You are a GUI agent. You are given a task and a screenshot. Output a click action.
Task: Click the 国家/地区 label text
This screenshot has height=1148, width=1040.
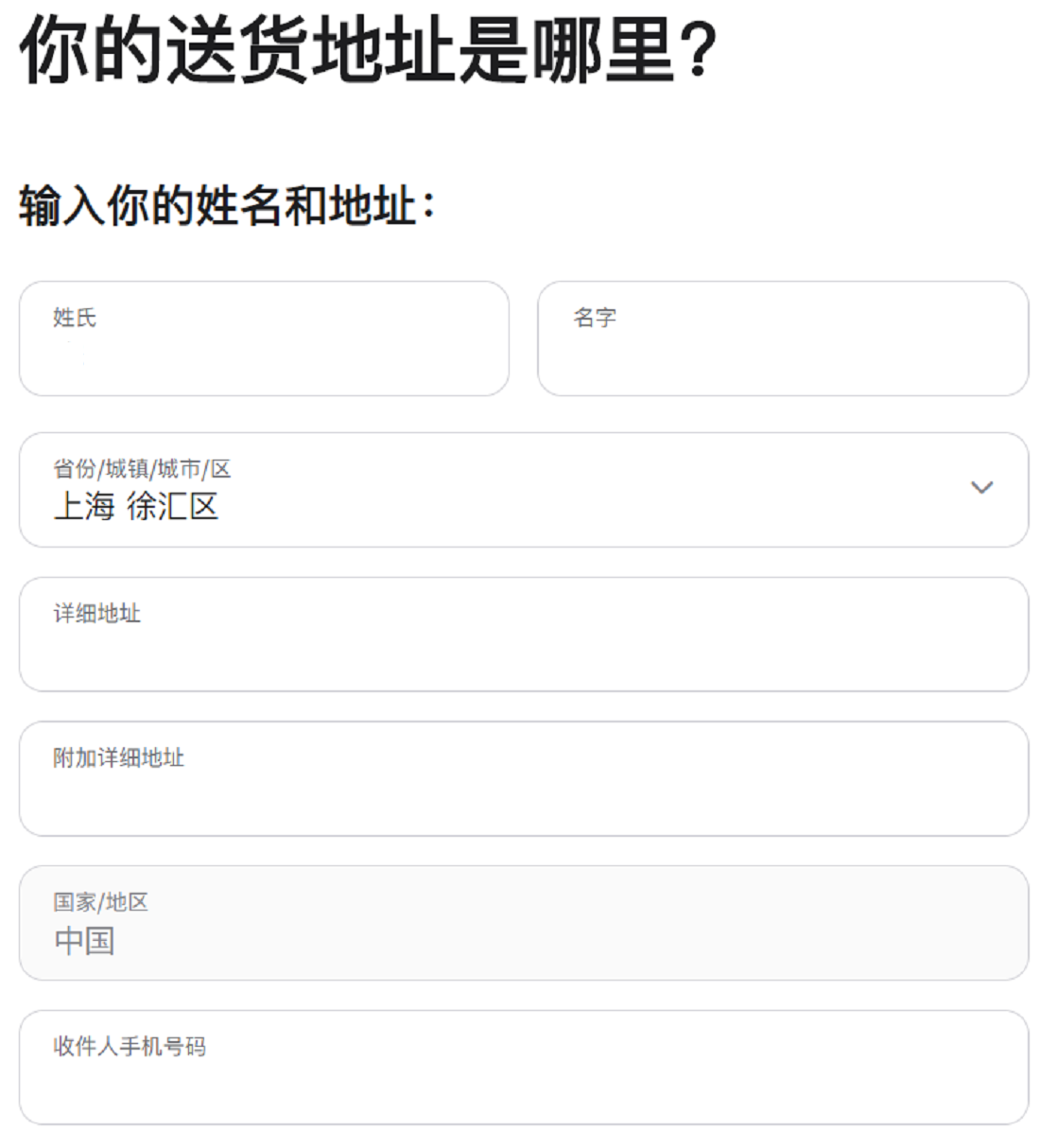tap(100, 902)
